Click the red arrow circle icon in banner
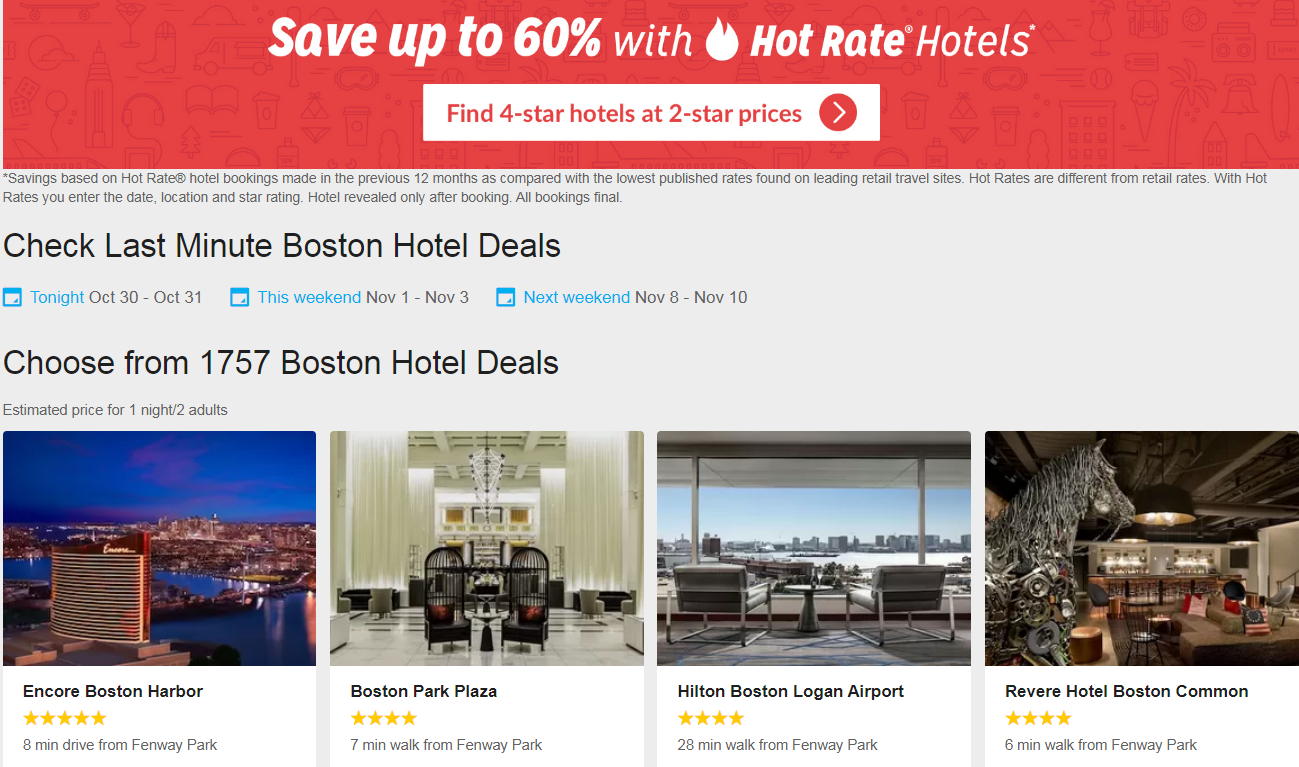1299x767 pixels. 838,113
